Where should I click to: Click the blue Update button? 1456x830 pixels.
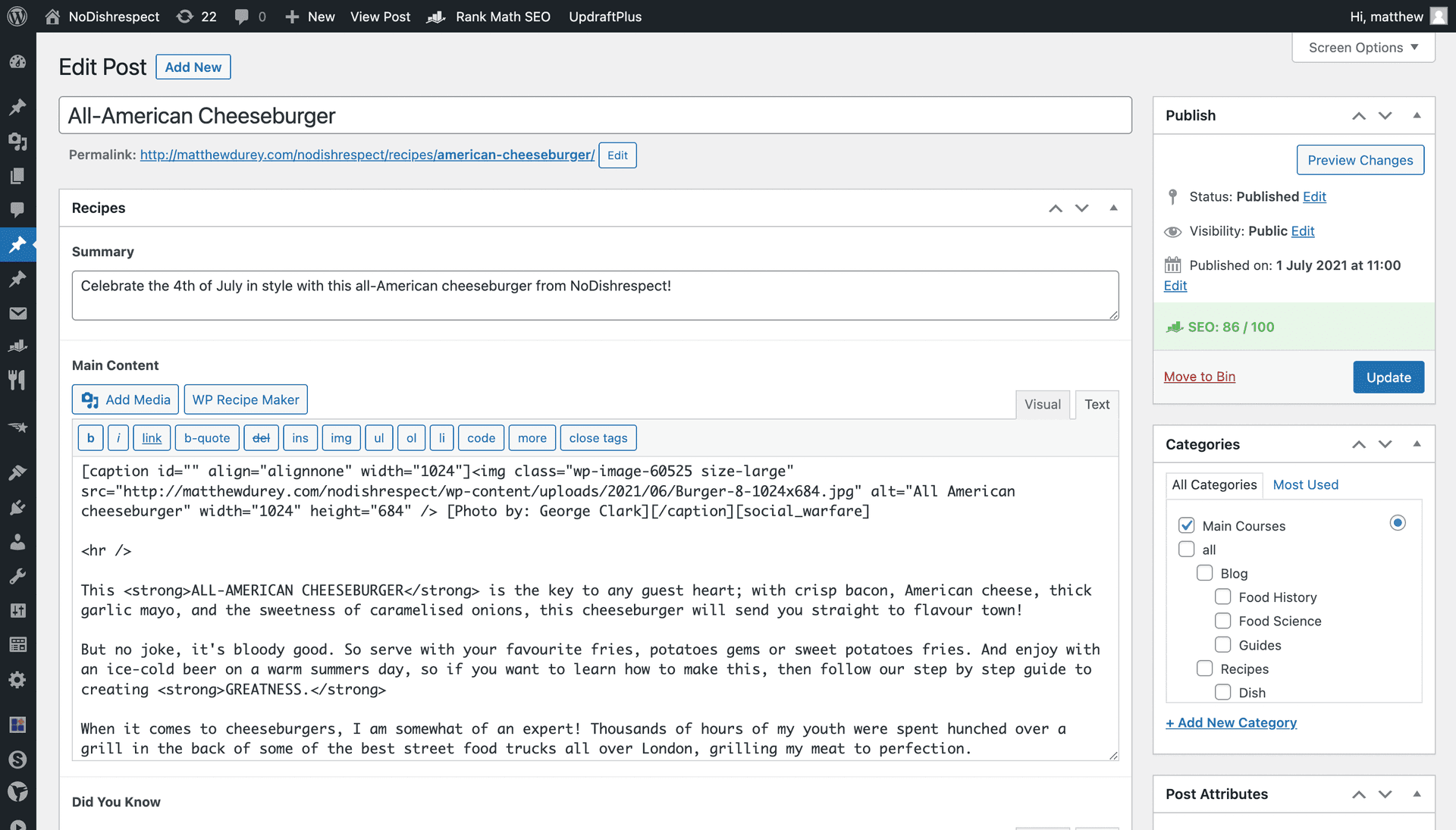point(1388,377)
